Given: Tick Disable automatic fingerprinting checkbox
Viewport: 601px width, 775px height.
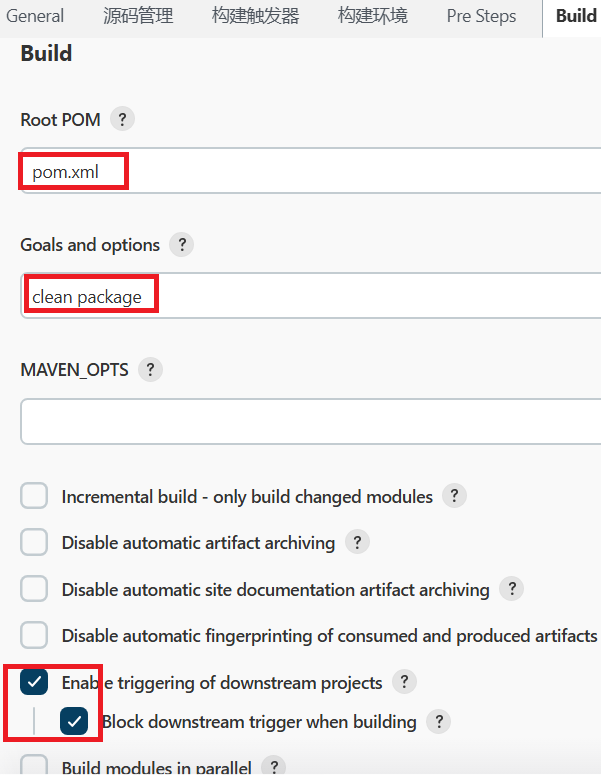Looking at the screenshot, I should 35,635.
